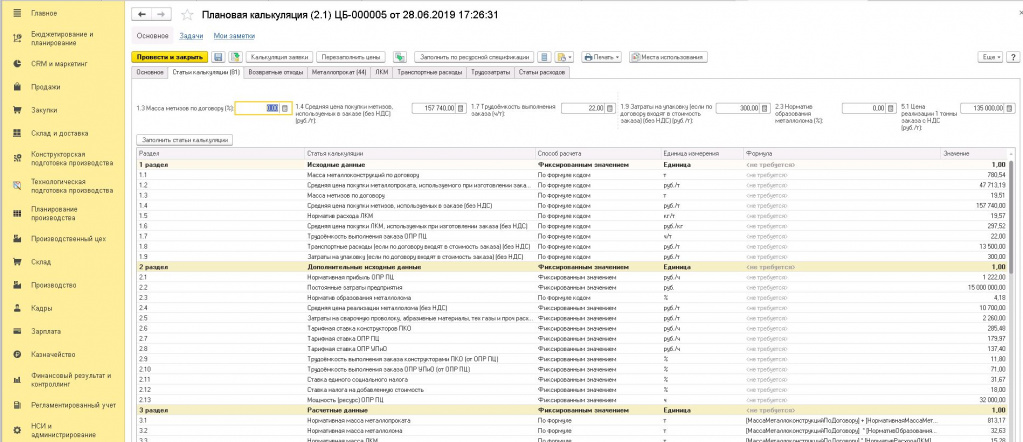The height and width of the screenshot is (442, 1023).
Task: Open Технологическая подготовка производства section
Action: coord(63,186)
